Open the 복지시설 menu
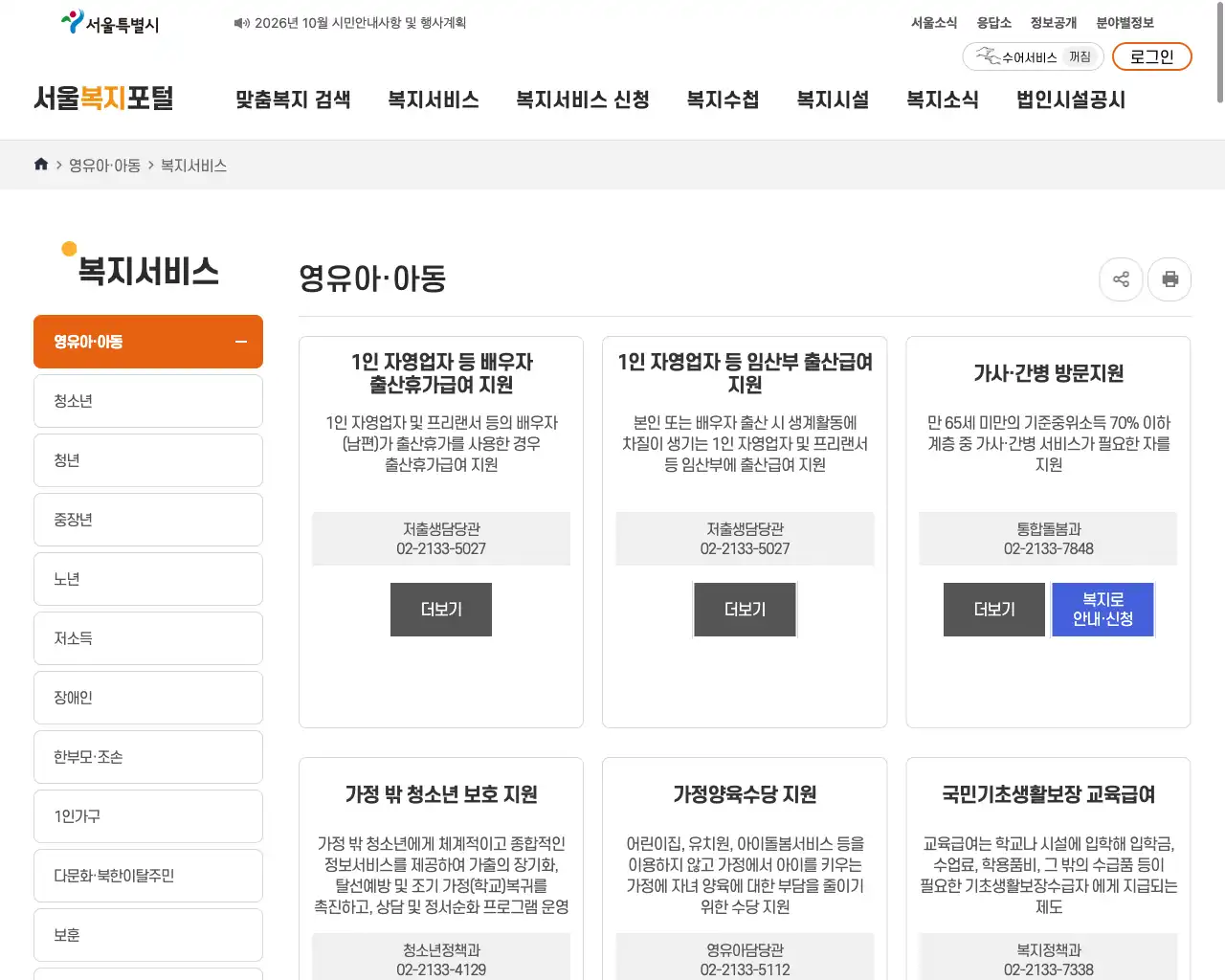The image size is (1225, 980). [833, 100]
